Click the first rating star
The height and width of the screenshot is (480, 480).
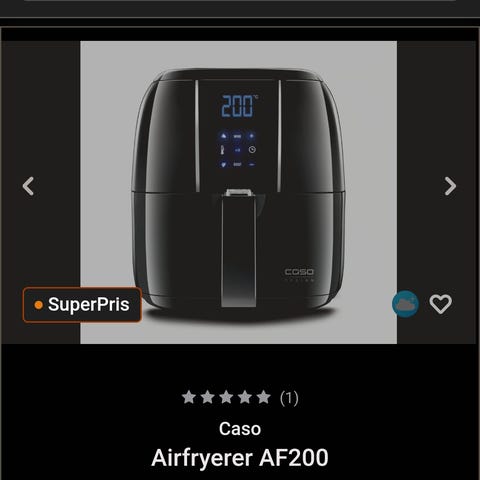pos(189,397)
